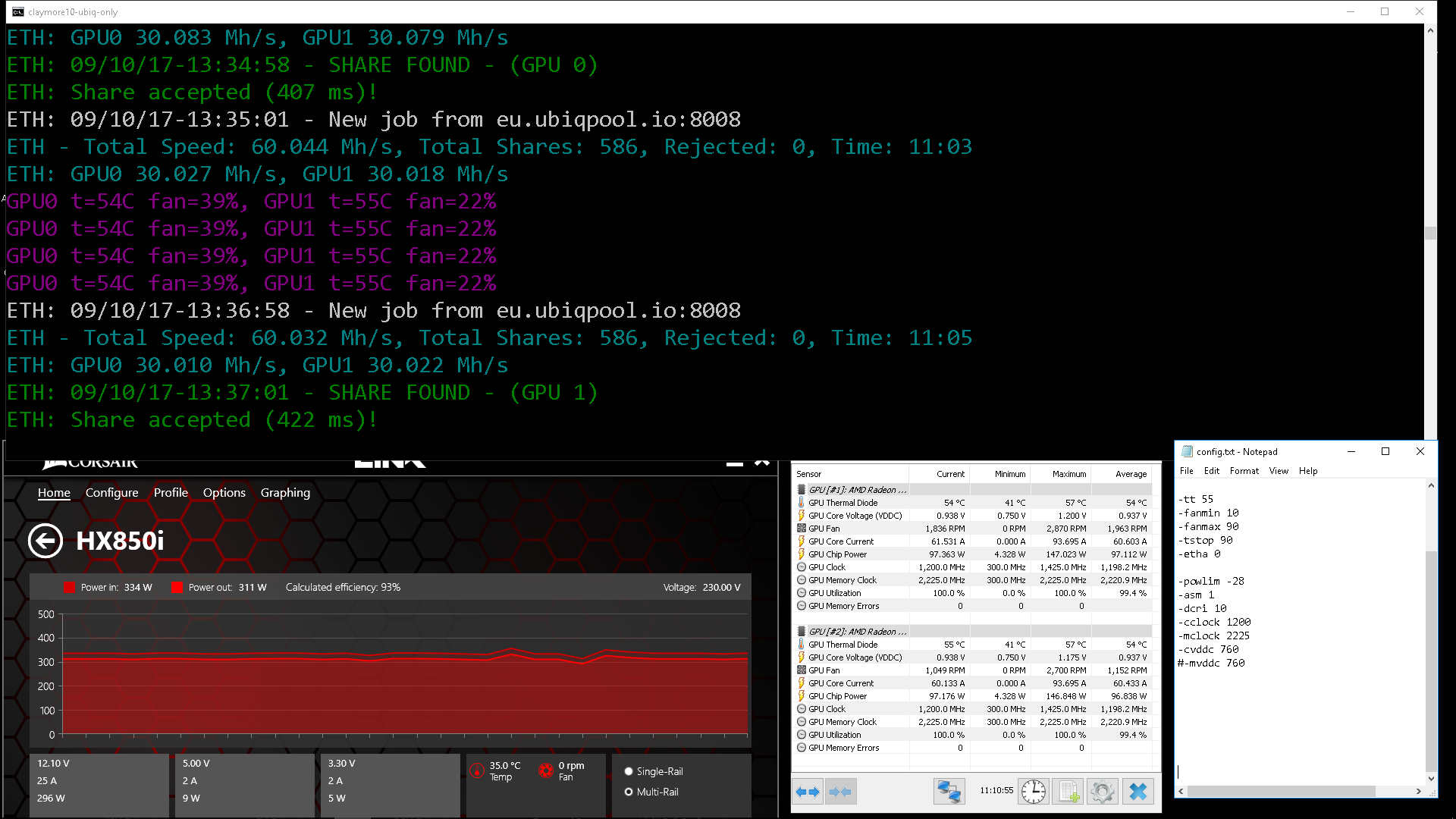1456x819 pixels.
Task: Click the clock icon beside GPU #2 GPU Utilization
Action: click(802, 735)
